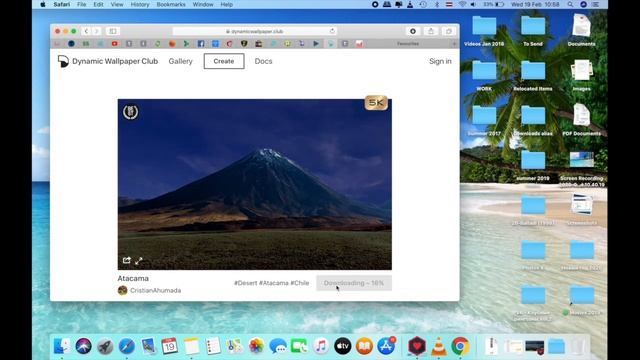Image resolution: width=640 pixels, height=360 pixels.
Task: Open Music from the Dock
Action: pos(321,346)
